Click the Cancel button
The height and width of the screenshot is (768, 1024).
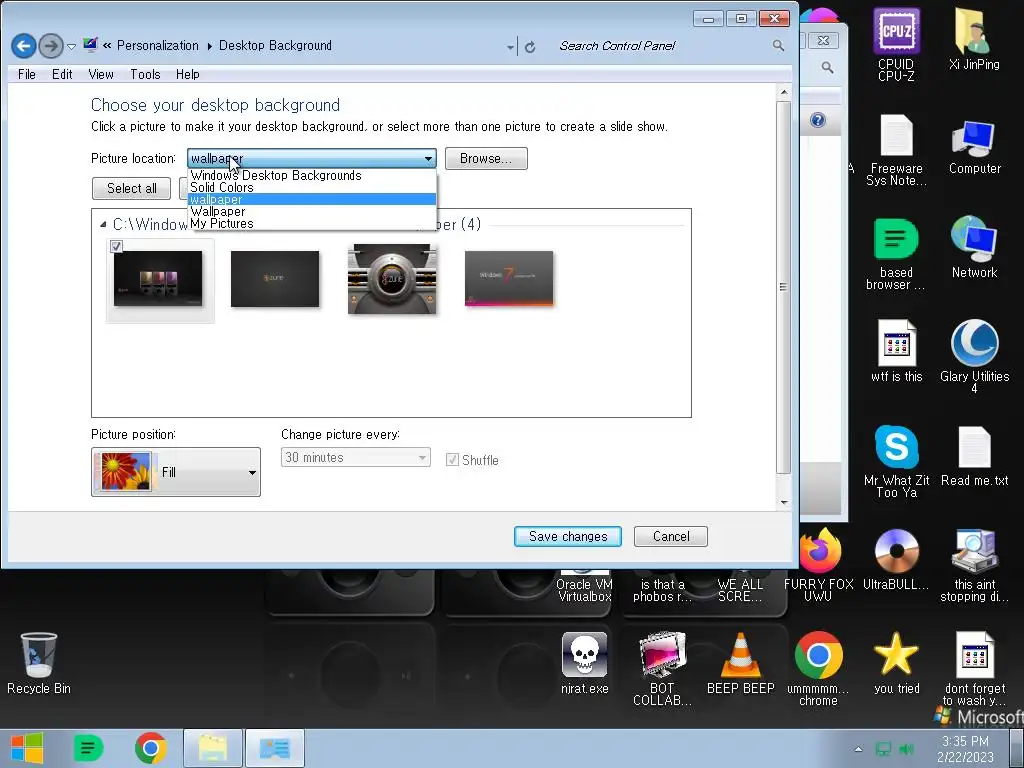tap(671, 536)
